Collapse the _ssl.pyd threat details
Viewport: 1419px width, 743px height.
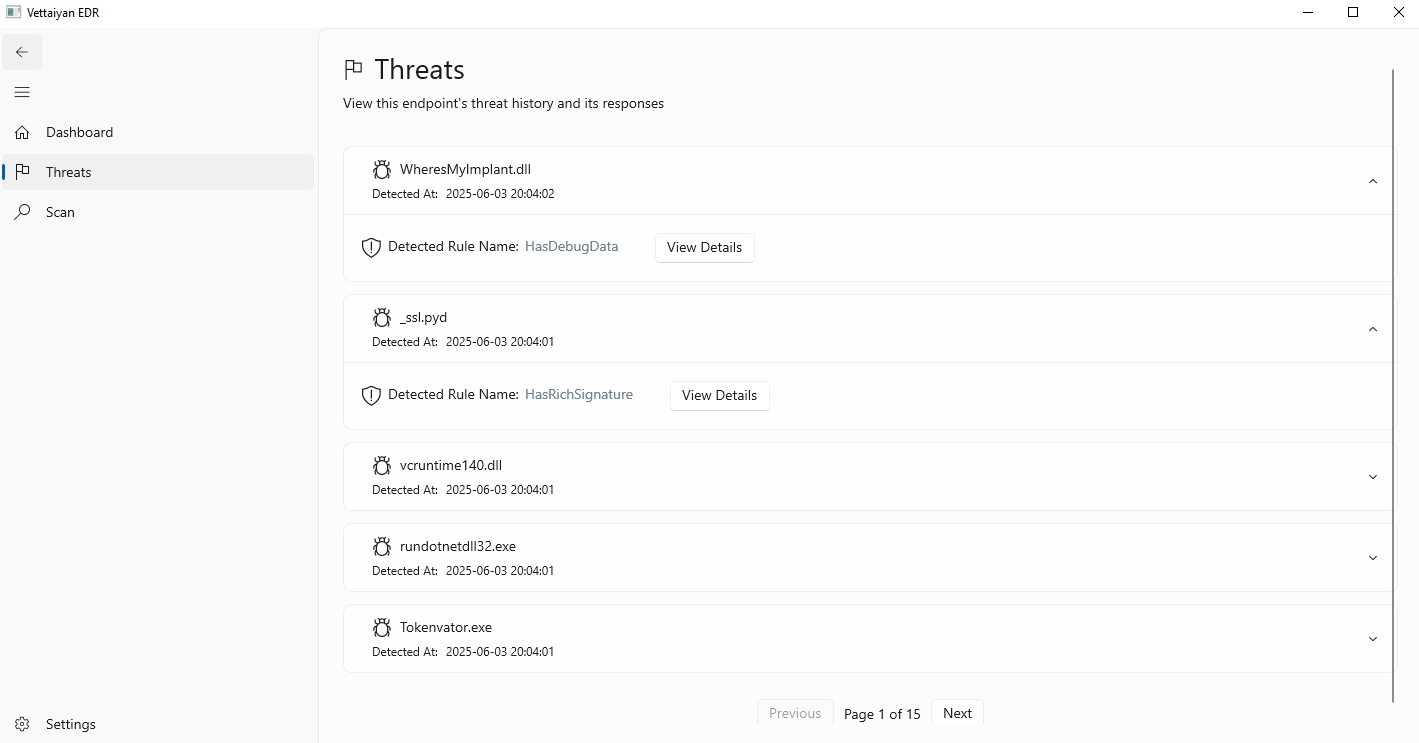(1372, 328)
